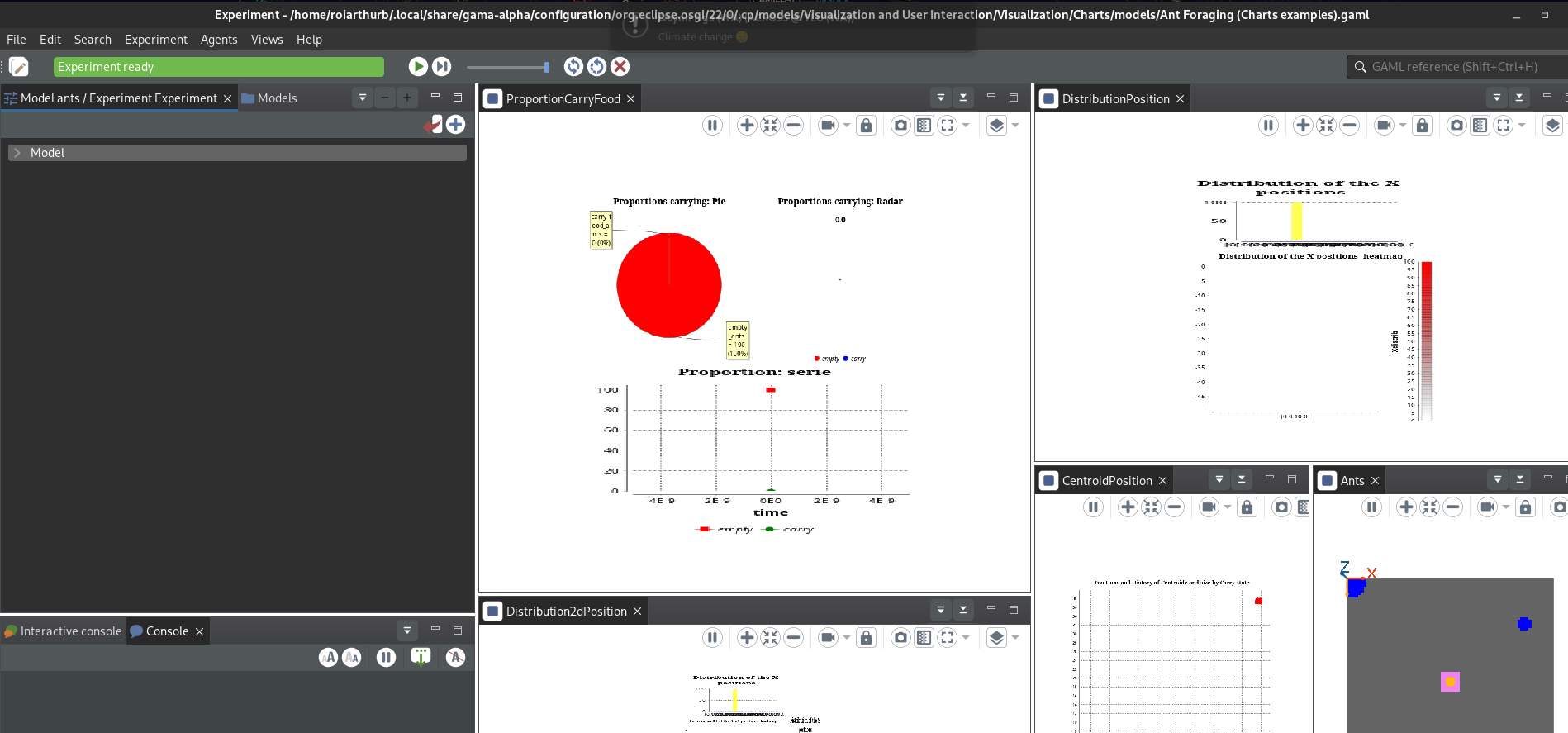Select the Model ants / Experiment tab
1568x733 pixels.
[119, 98]
